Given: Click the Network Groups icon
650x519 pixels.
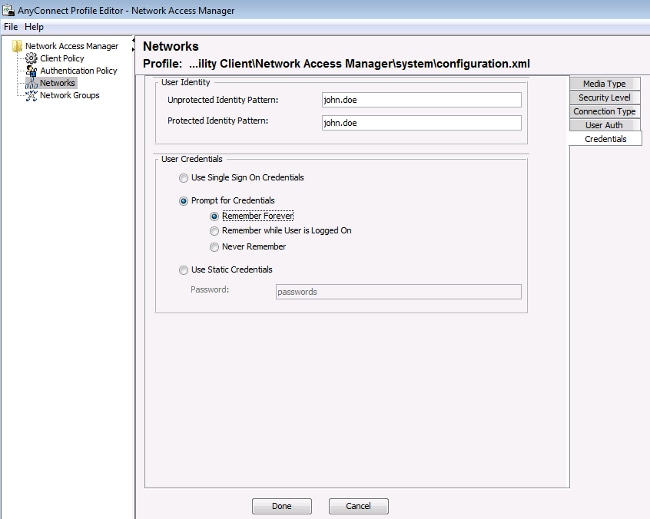Looking at the screenshot, I should [31, 96].
